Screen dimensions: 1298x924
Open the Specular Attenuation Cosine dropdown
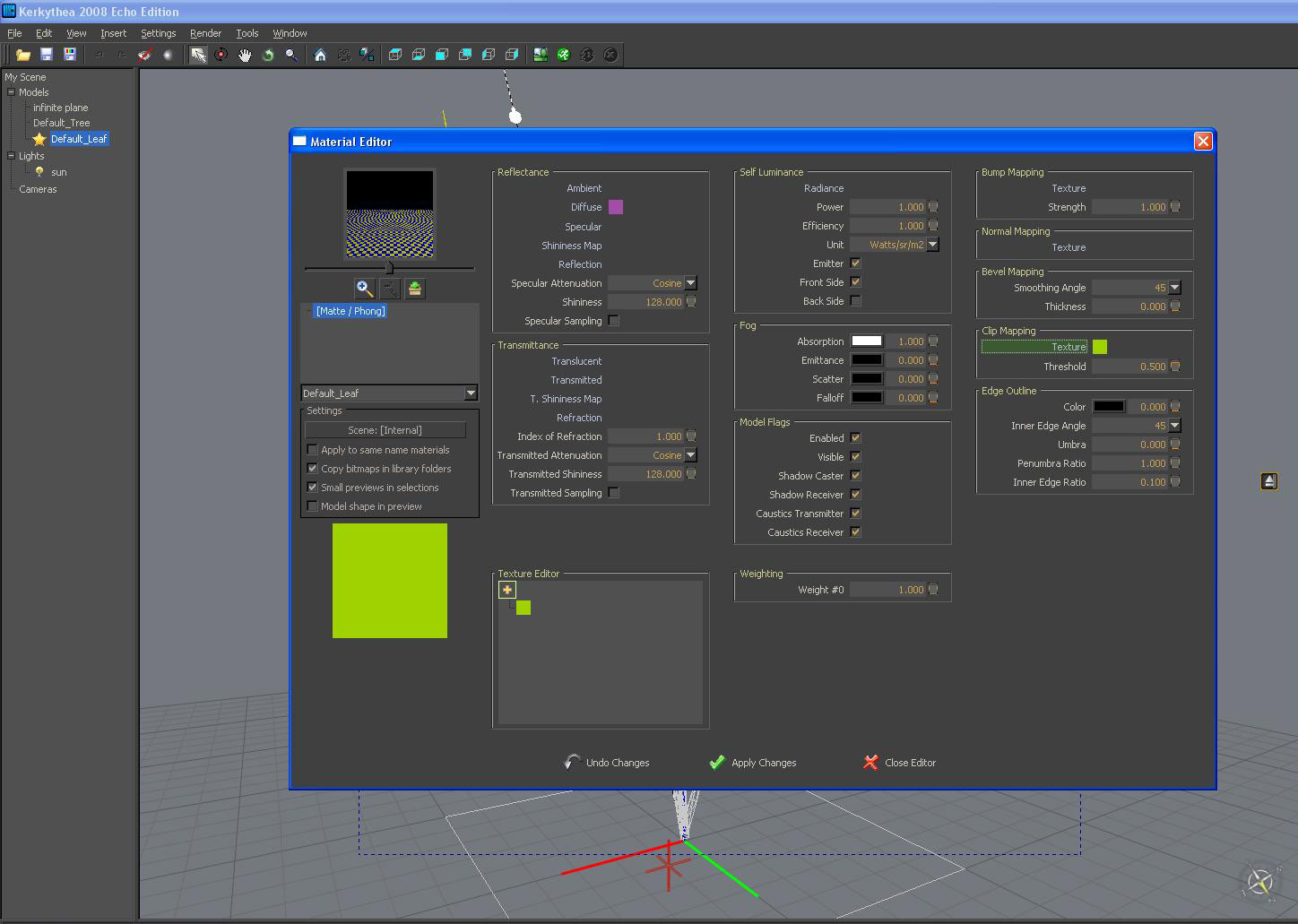tap(691, 283)
